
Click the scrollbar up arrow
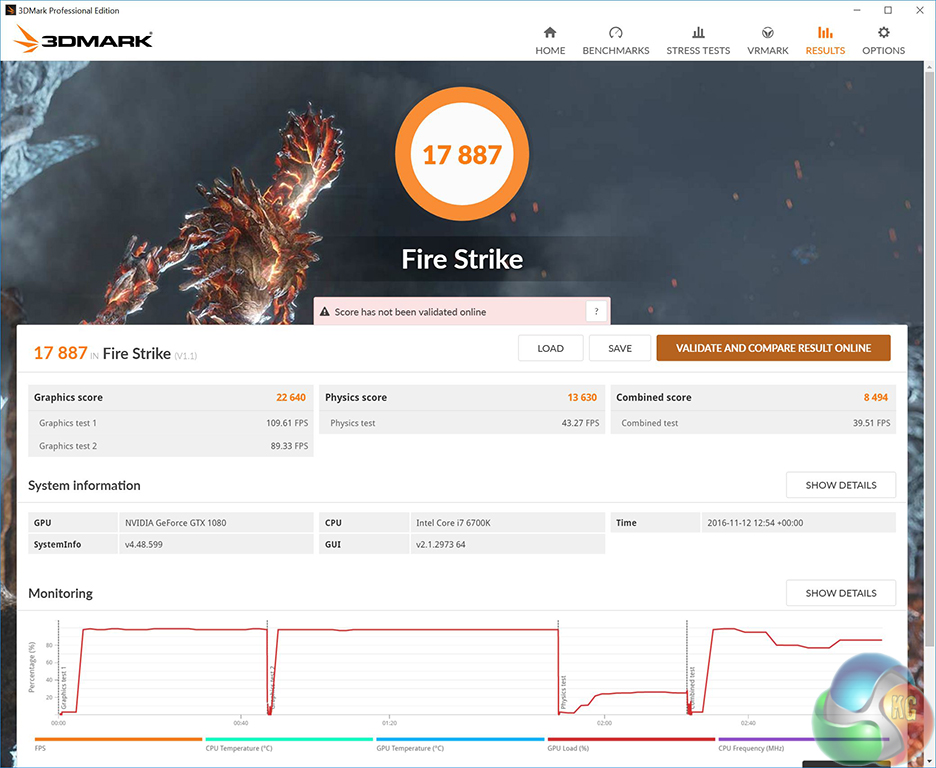pyautogui.click(x=929, y=66)
